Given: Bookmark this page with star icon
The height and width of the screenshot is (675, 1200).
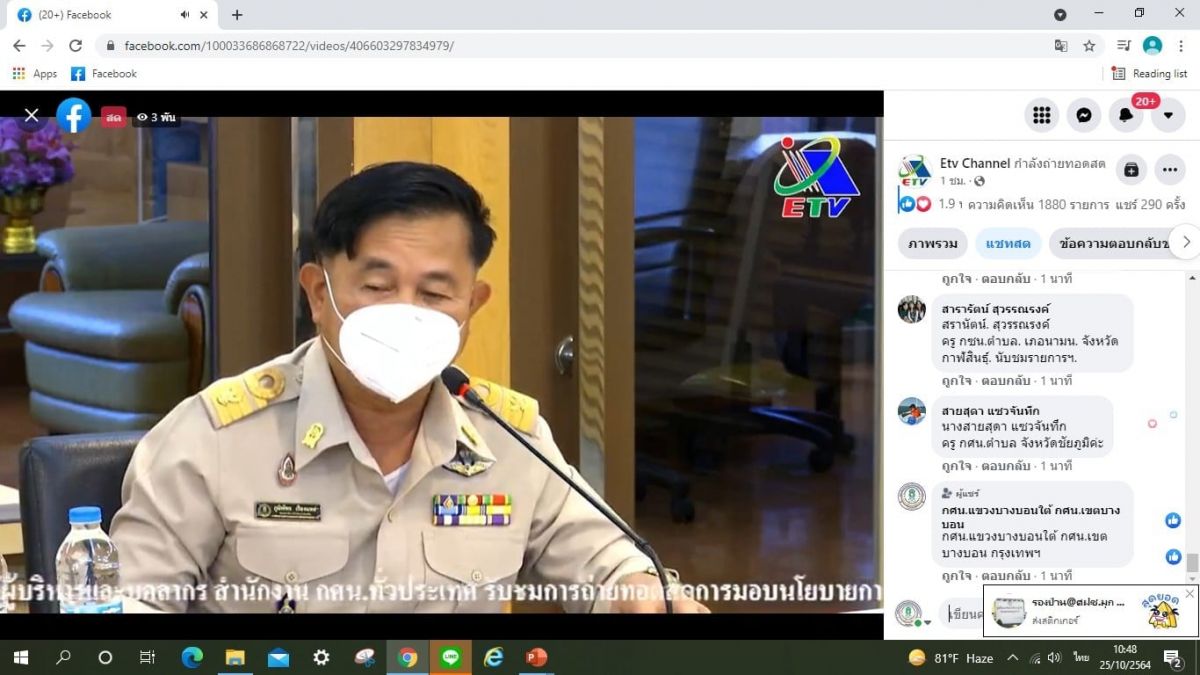Looking at the screenshot, I should 1089,46.
